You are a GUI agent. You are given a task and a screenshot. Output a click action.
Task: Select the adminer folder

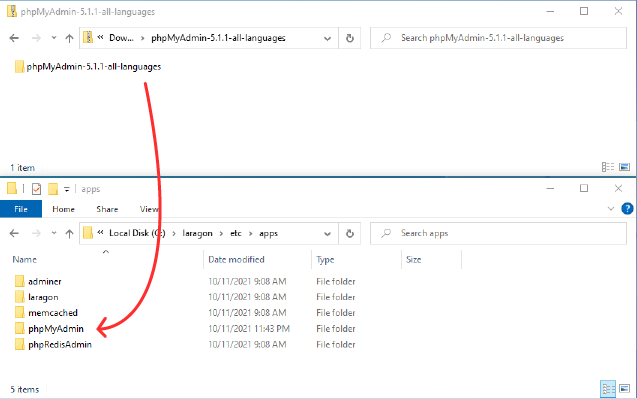45,282
